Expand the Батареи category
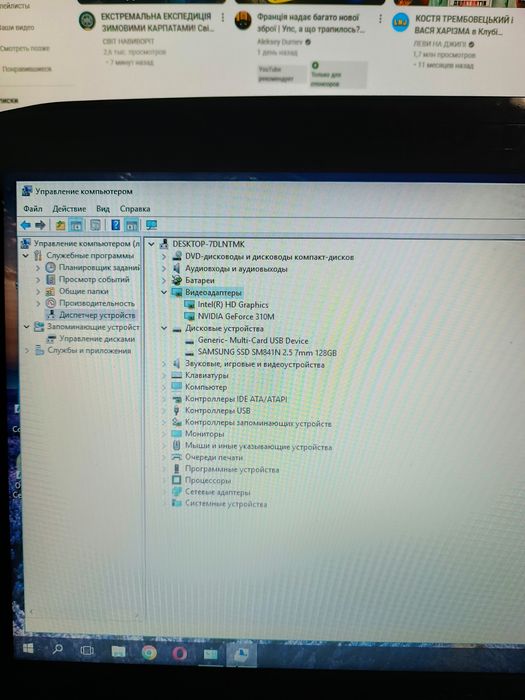525x700 pixels. click(164, 280)
